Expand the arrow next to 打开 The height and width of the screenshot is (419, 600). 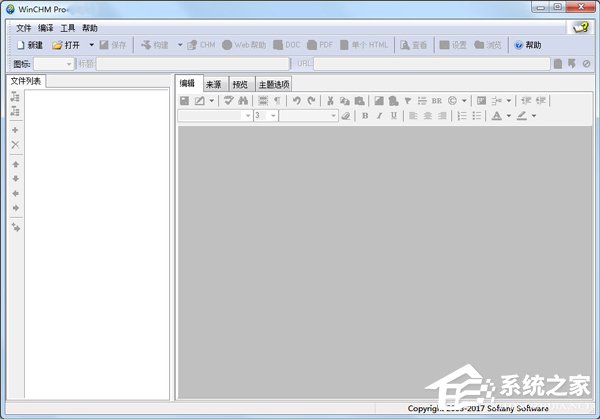pyautogui.click(x=91, y=45)
